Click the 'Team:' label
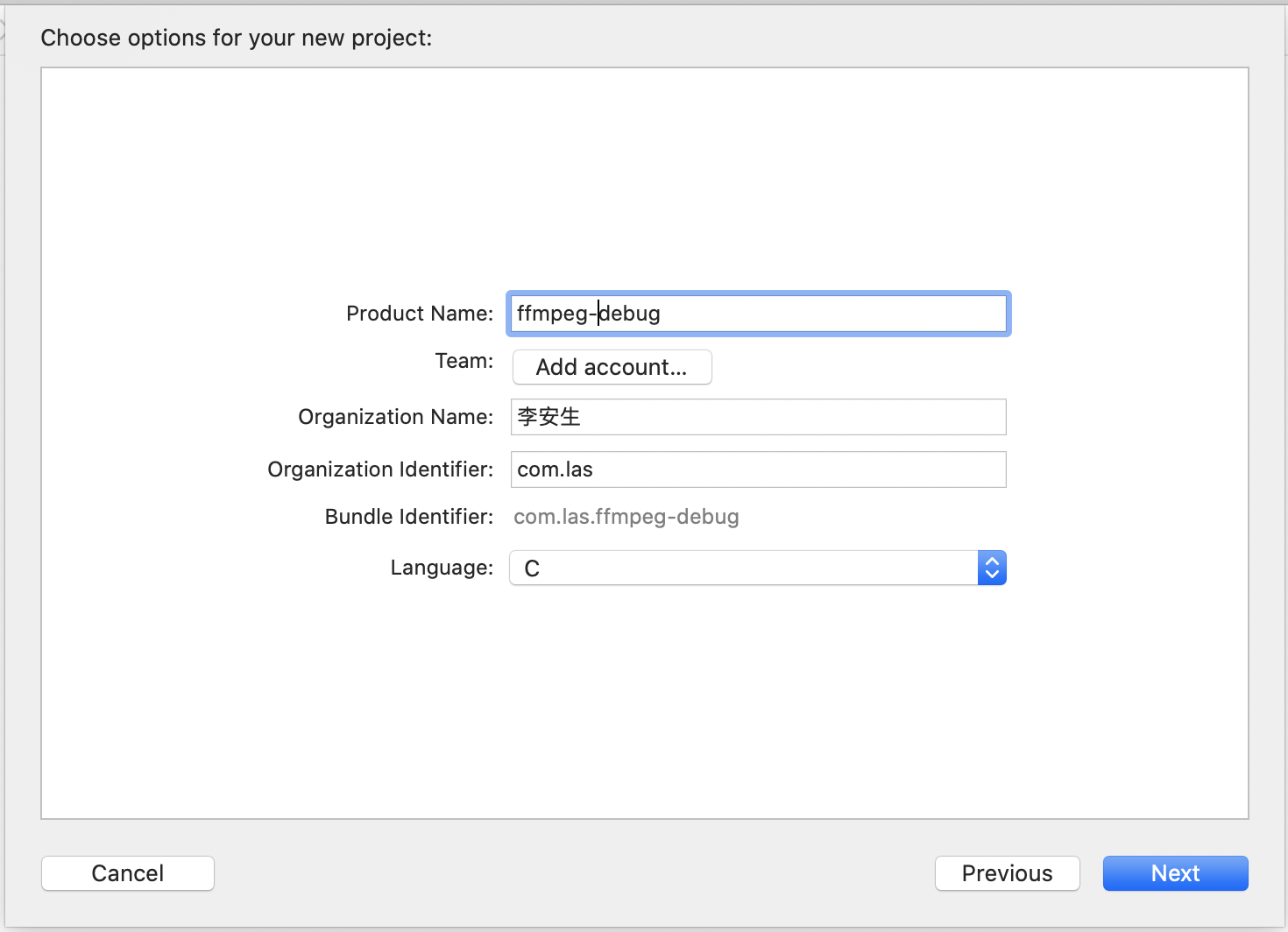 [x=464, y=361]
